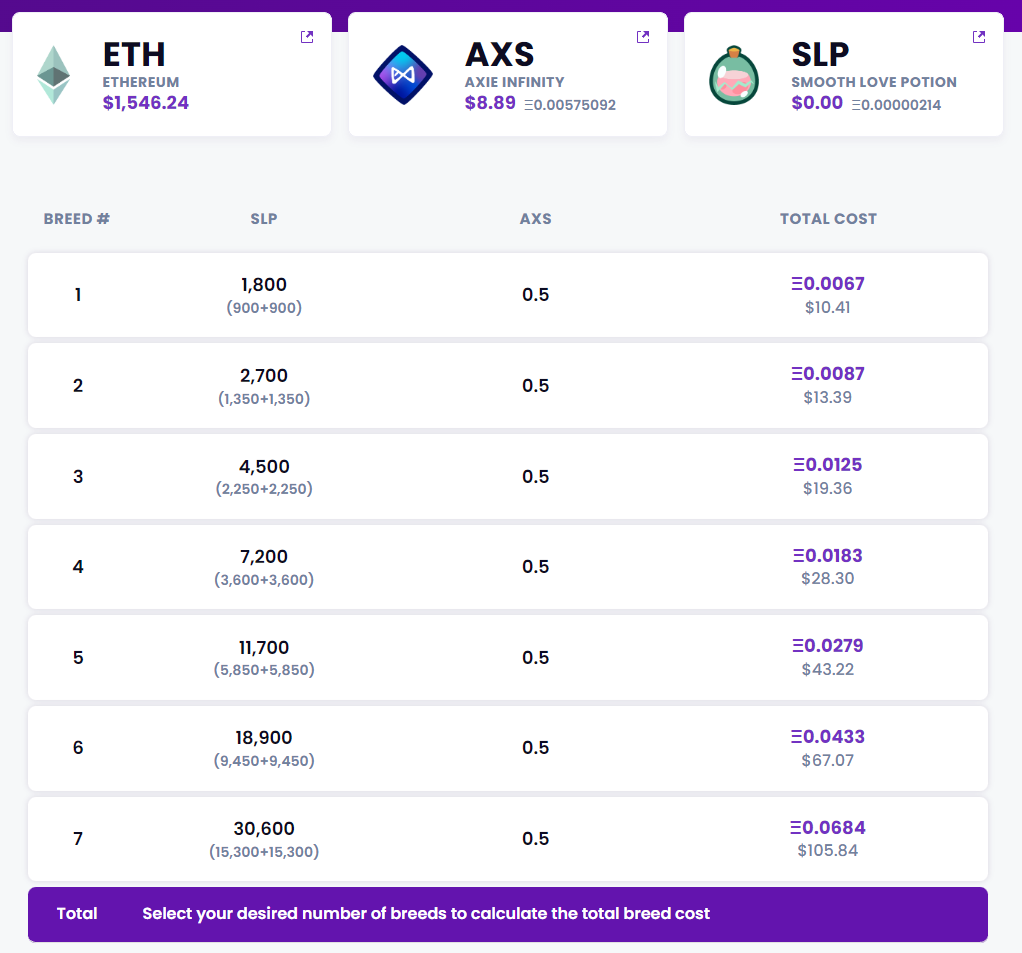The image size is (1022, 953).
Task: Click the Ethereum diamond logo
Action: 53,74
